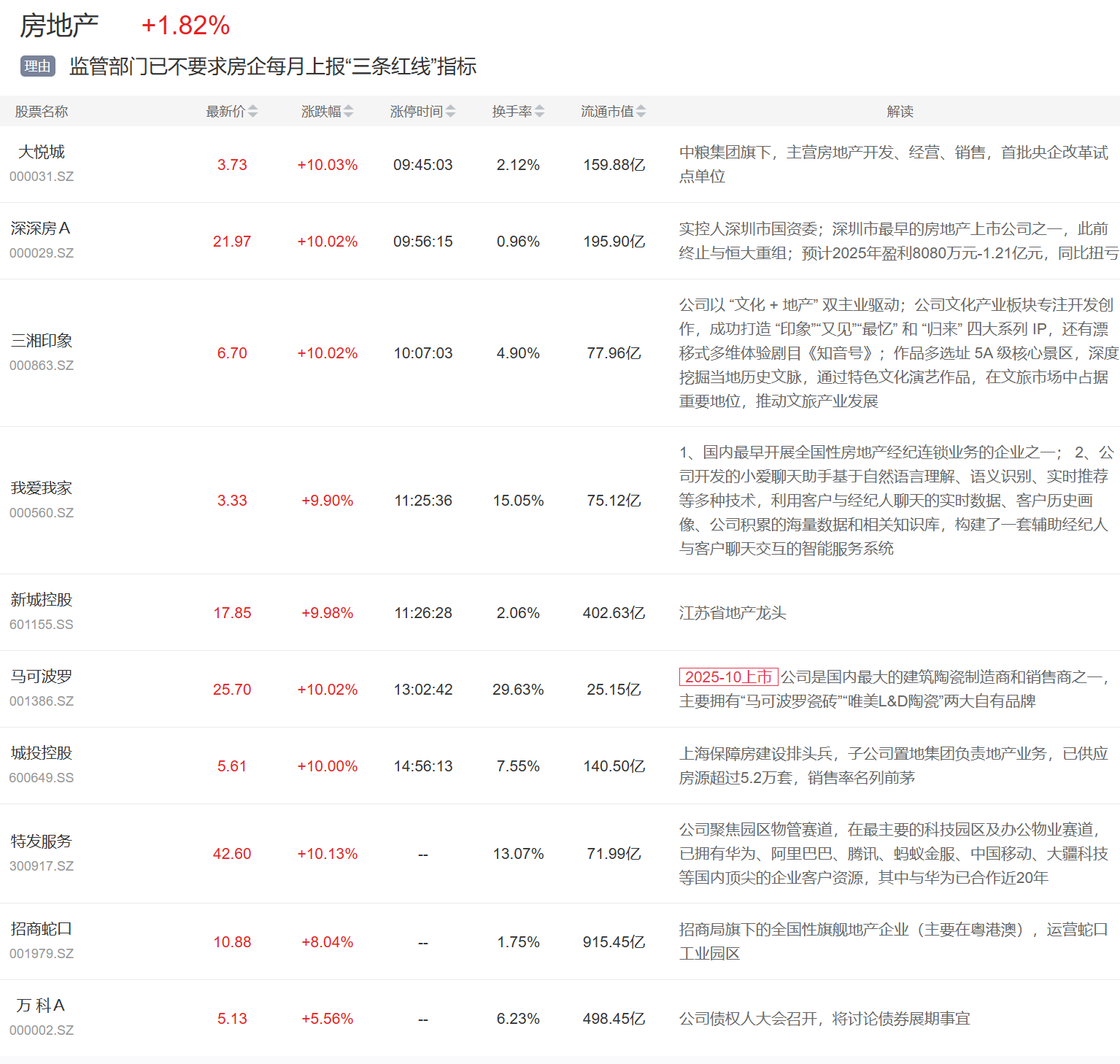Click the 城投控股 stock name

tap(42, 753)
